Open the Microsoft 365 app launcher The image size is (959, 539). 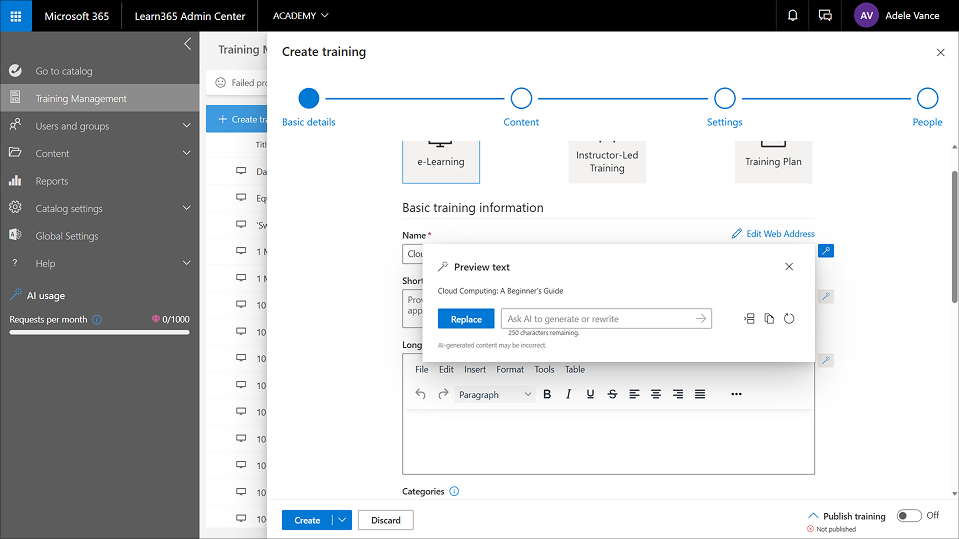(x=16, y=16)
